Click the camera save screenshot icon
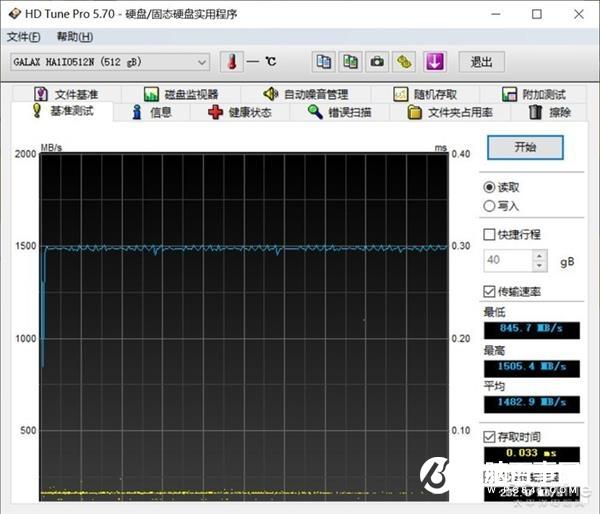Screen dimensions: 600x514 377,62
